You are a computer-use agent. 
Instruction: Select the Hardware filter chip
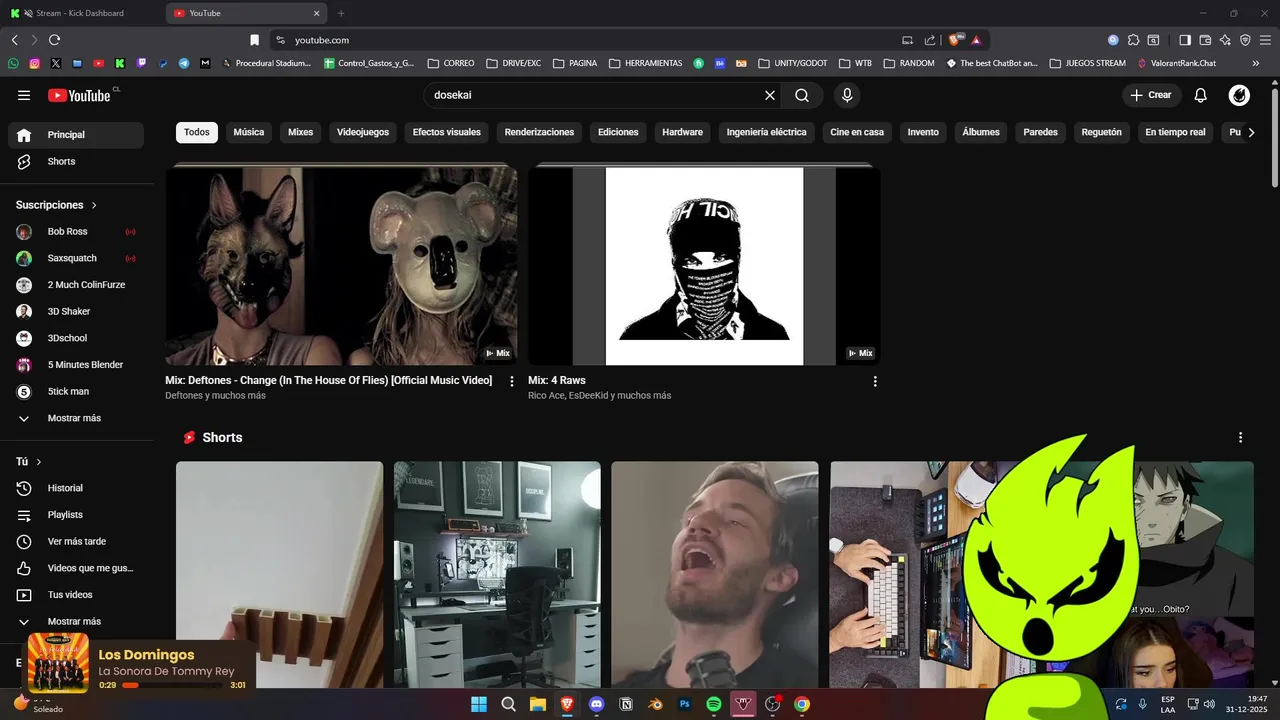pos(683,132)
